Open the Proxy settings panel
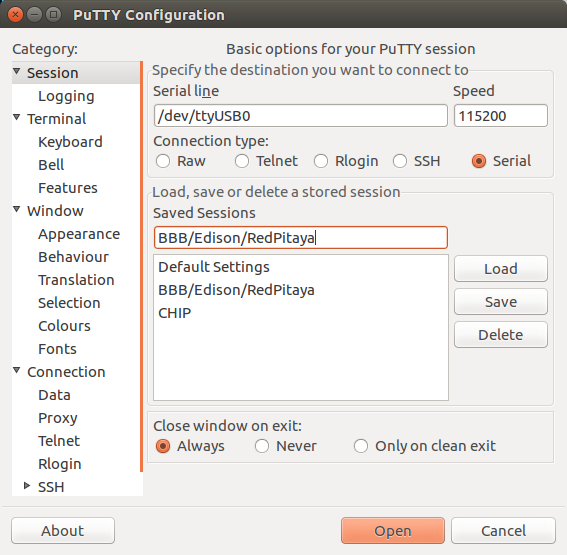This screenshot has width=567, height=555. coord(58,418)
